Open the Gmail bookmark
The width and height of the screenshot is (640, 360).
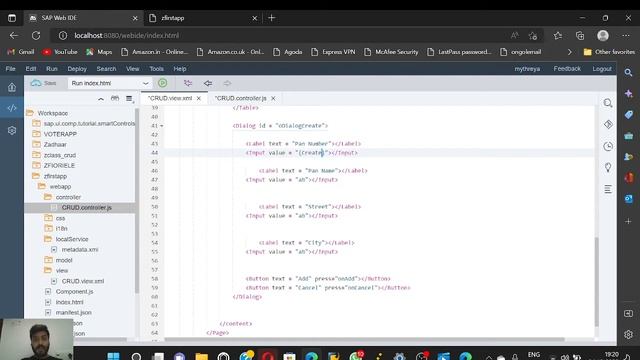[x=21, y=52]
